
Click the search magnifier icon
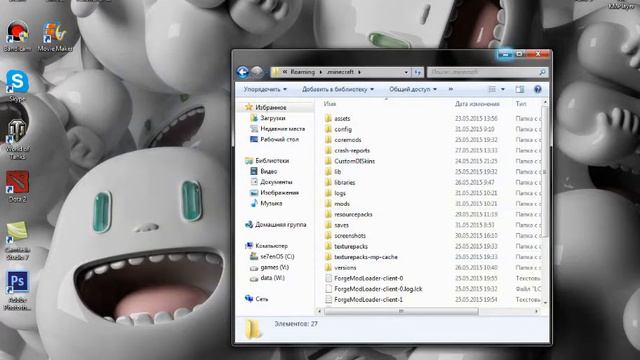click(x=542, y=72)
